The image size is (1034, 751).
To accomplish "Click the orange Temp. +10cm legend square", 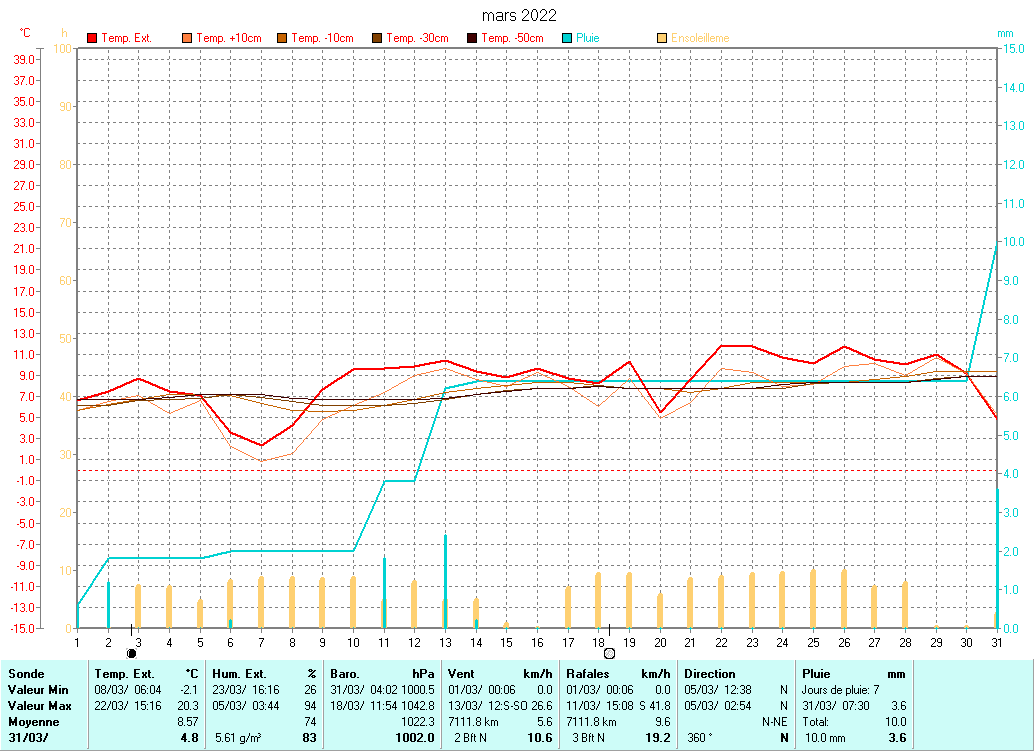I will tap(187, 38).
